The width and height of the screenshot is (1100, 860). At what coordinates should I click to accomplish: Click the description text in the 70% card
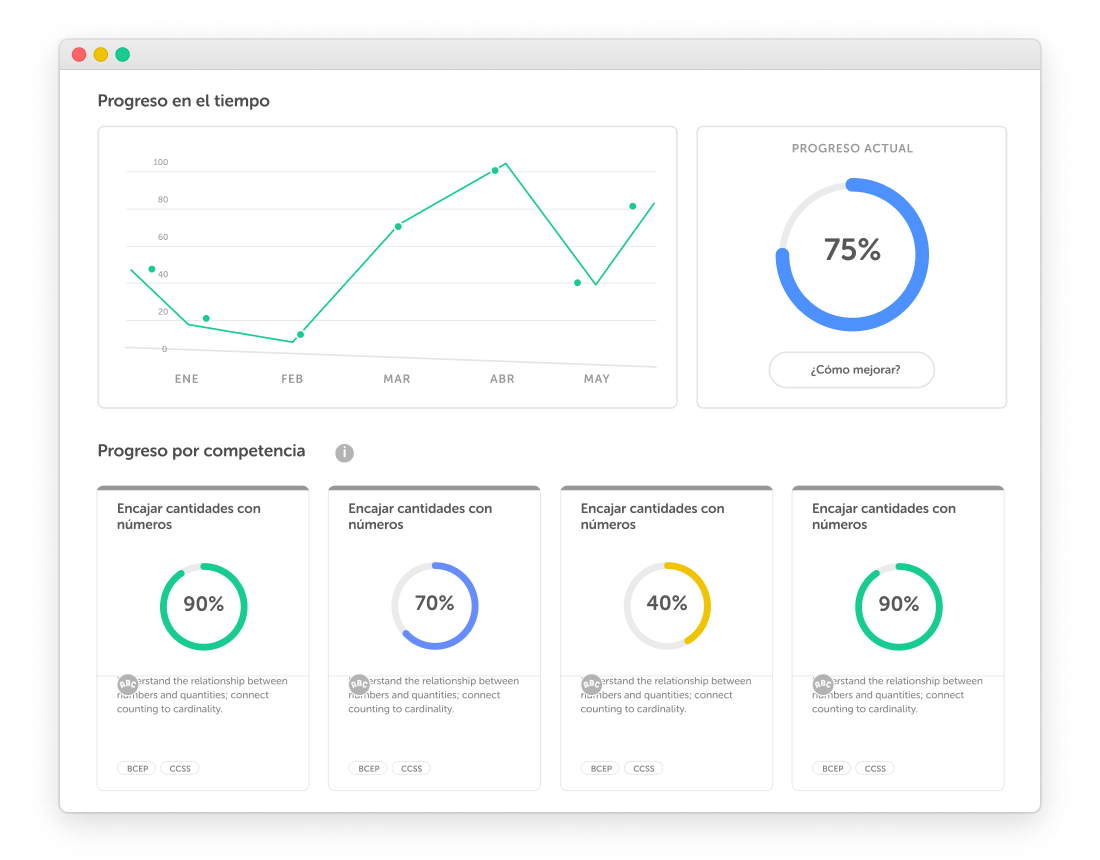coord(434,695)
